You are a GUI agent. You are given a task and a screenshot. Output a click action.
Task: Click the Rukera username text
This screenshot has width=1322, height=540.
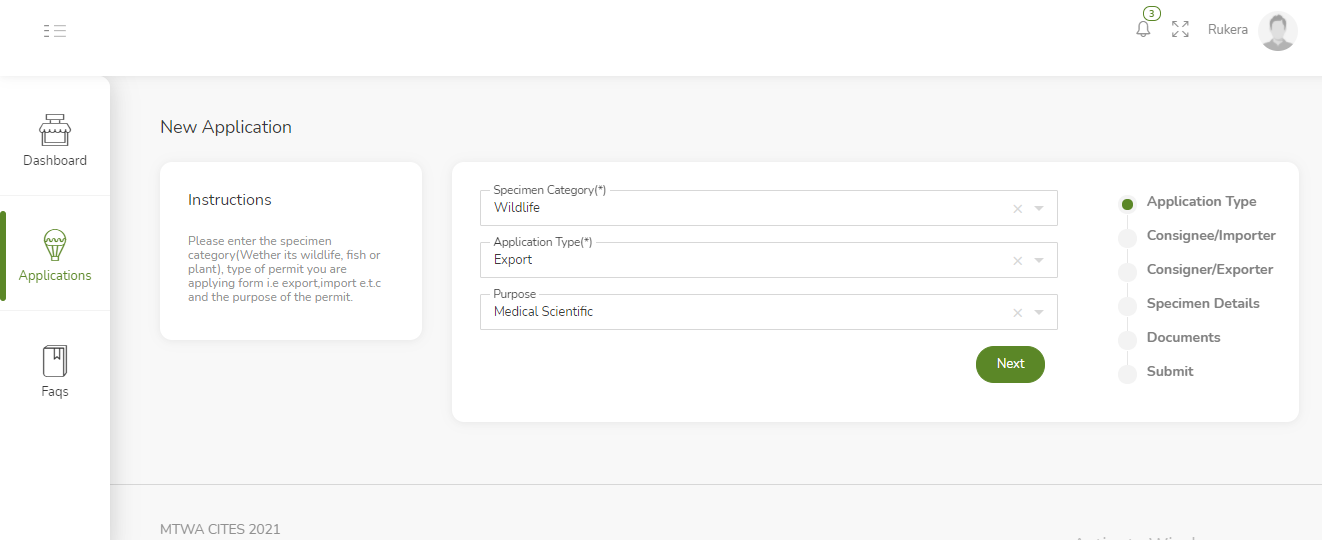pyautogui.click(x=1227, y=30)
